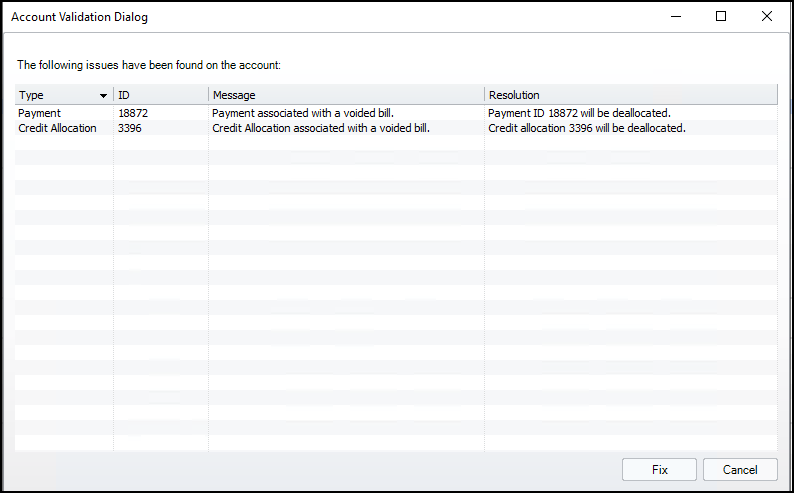Click ID 18872 in the list
The height and width of the screenshot is (493, 794).
coord(133,113)
